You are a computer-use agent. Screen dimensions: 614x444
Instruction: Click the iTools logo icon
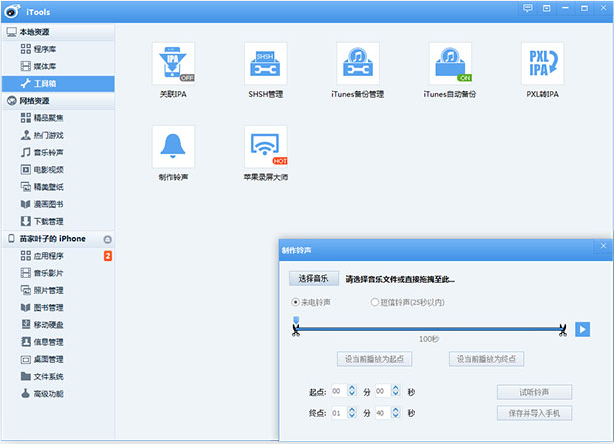(12, 11)
